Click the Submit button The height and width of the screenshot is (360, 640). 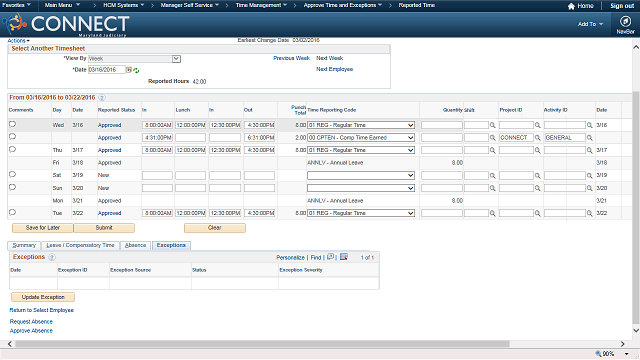(104, 228)
